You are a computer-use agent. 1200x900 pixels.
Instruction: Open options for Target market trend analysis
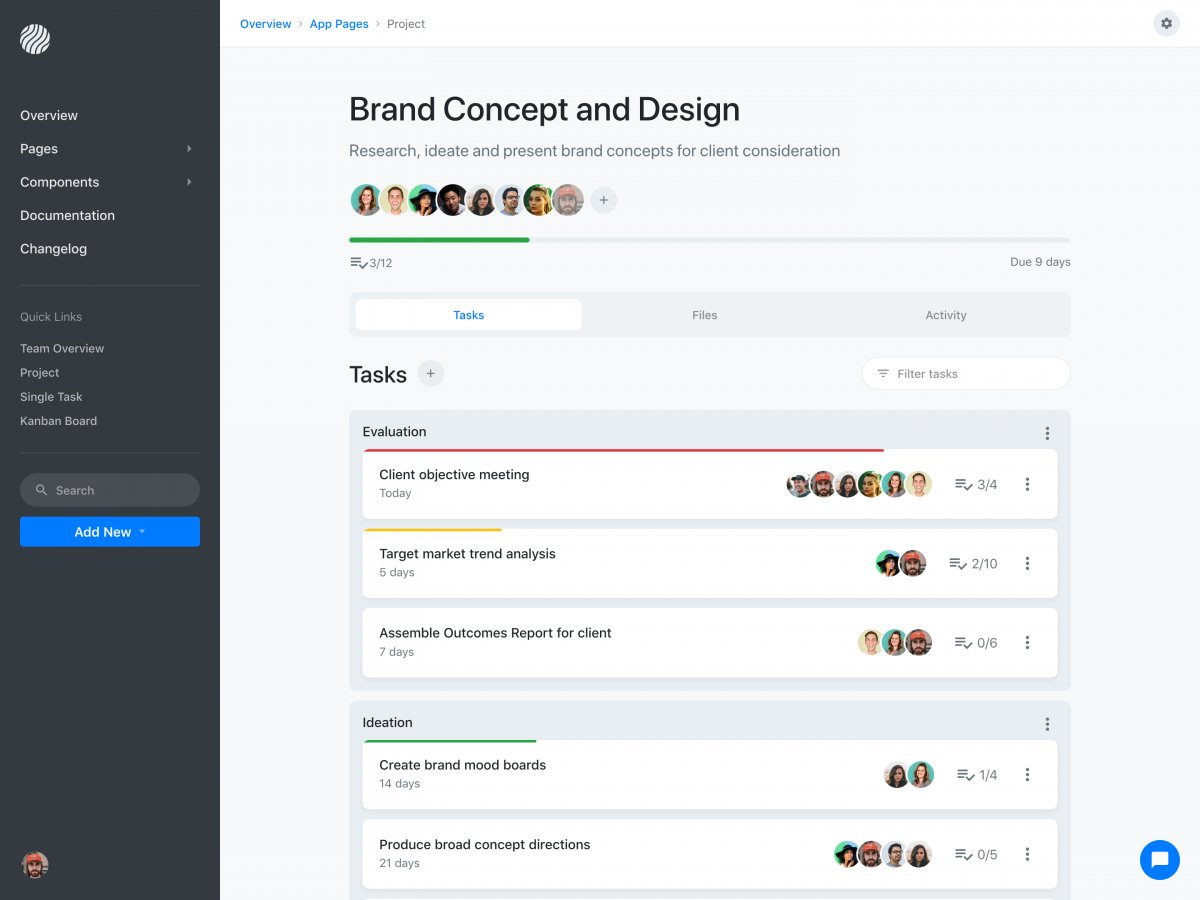point(1027,563)
